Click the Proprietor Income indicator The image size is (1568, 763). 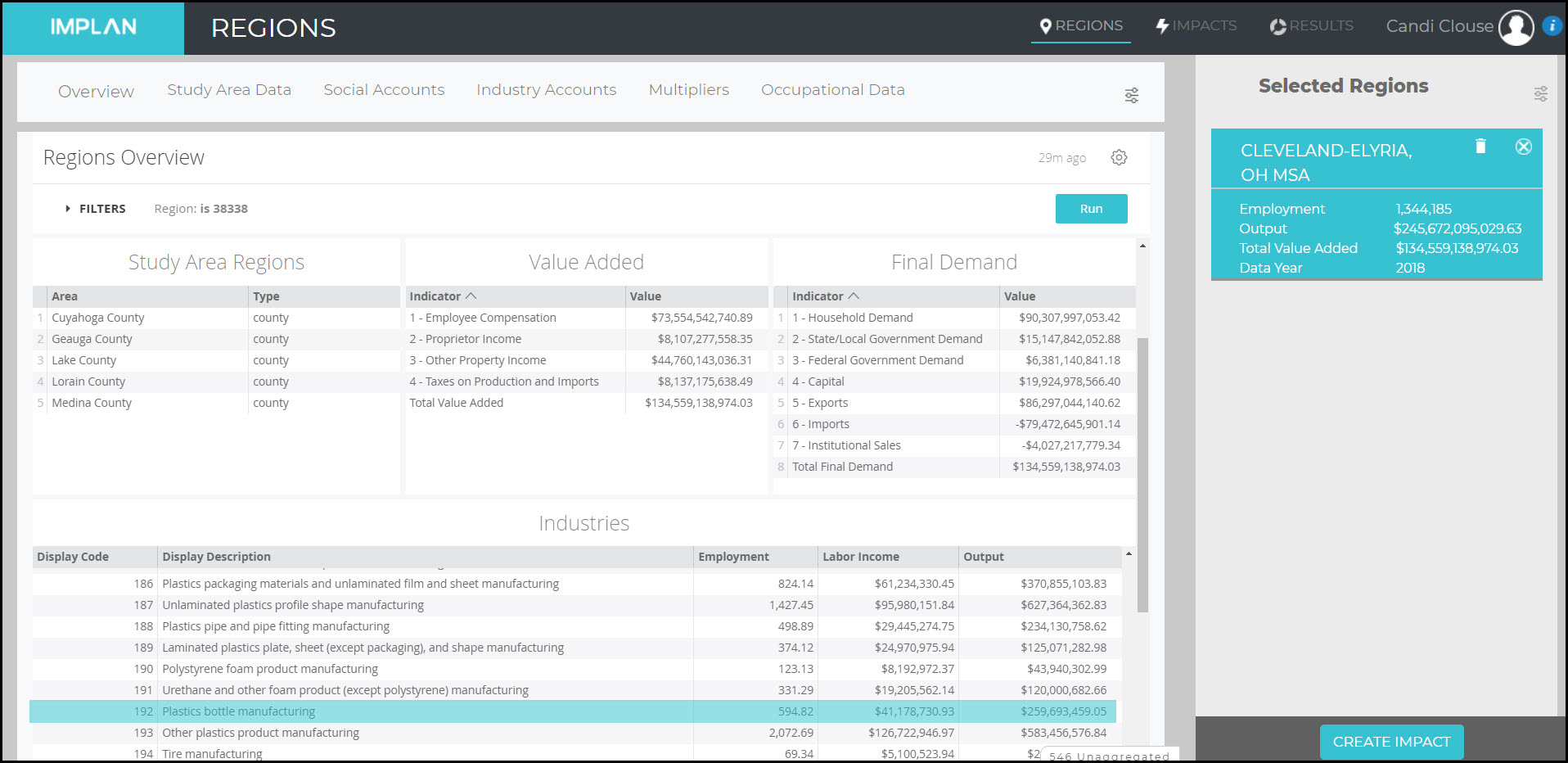tap(466, 339)
